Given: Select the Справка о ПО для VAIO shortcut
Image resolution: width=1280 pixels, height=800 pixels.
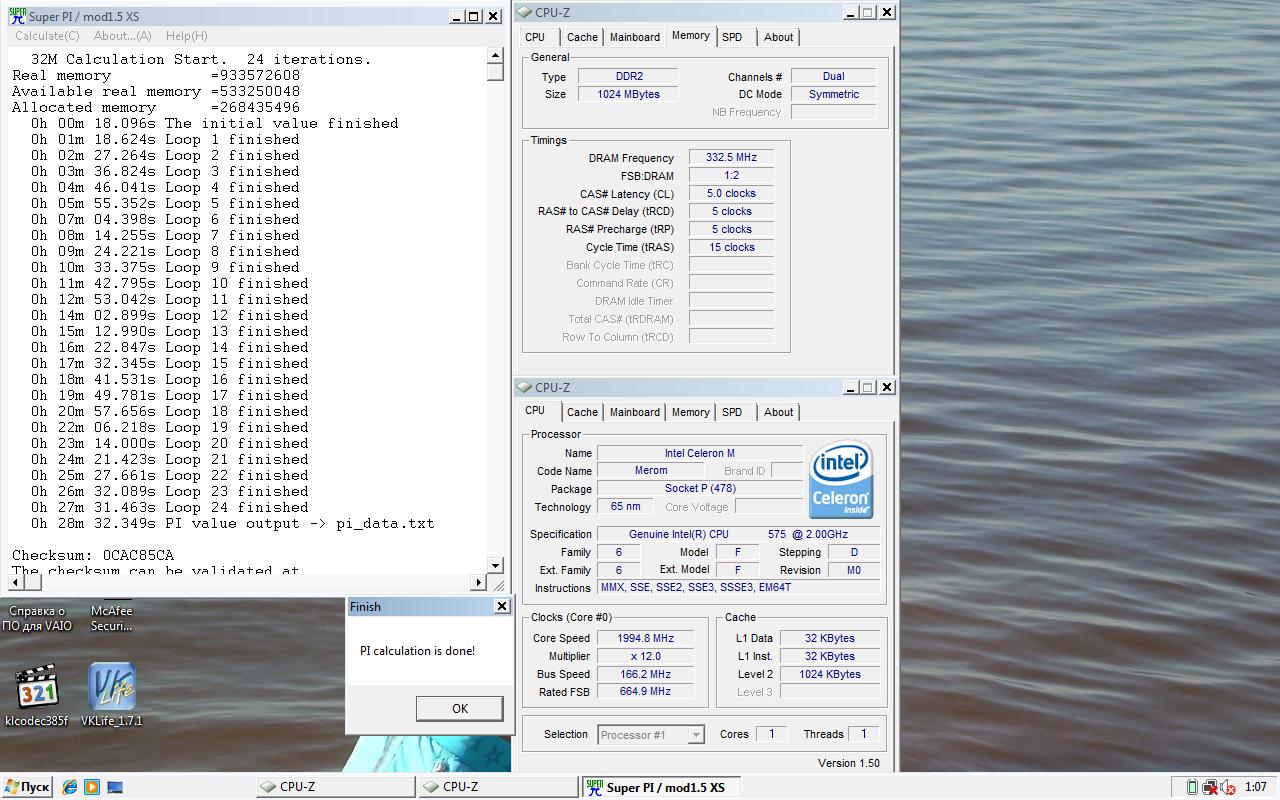Looking at the screenshot, I should pyautogui.click(x=37, y=617).
